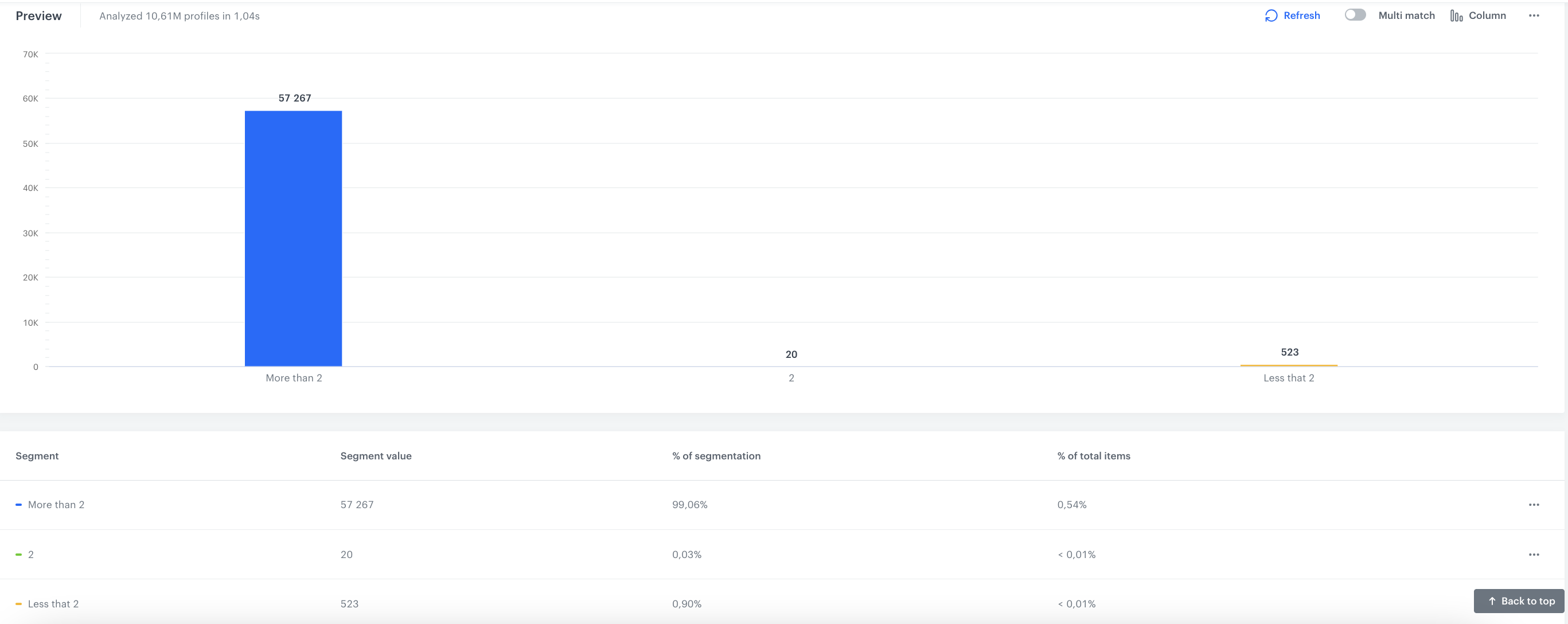Click the green indicator beside segment "2"
This screenshot has height=624, width=1568.
[x=19, y=553]
